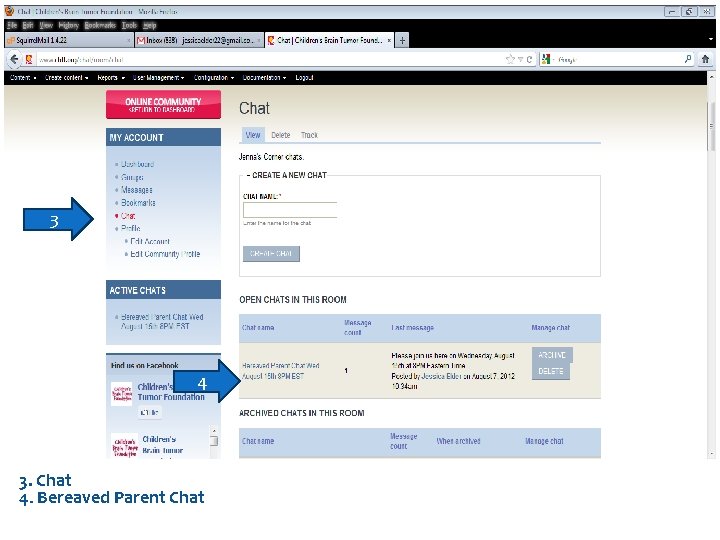Open Groups in My Account
Image resolution: width=720 pixels, height=540 pixels.
click(132, 177)
